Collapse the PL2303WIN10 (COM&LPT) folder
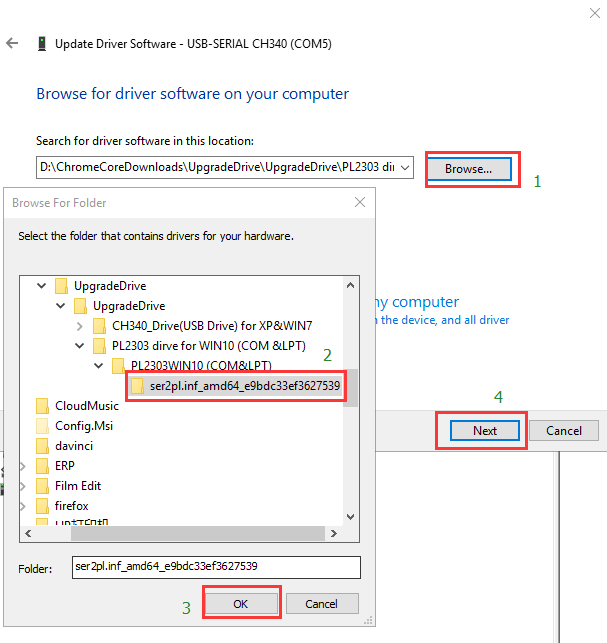This screenshot has height=643, width=607. point(99,366)
